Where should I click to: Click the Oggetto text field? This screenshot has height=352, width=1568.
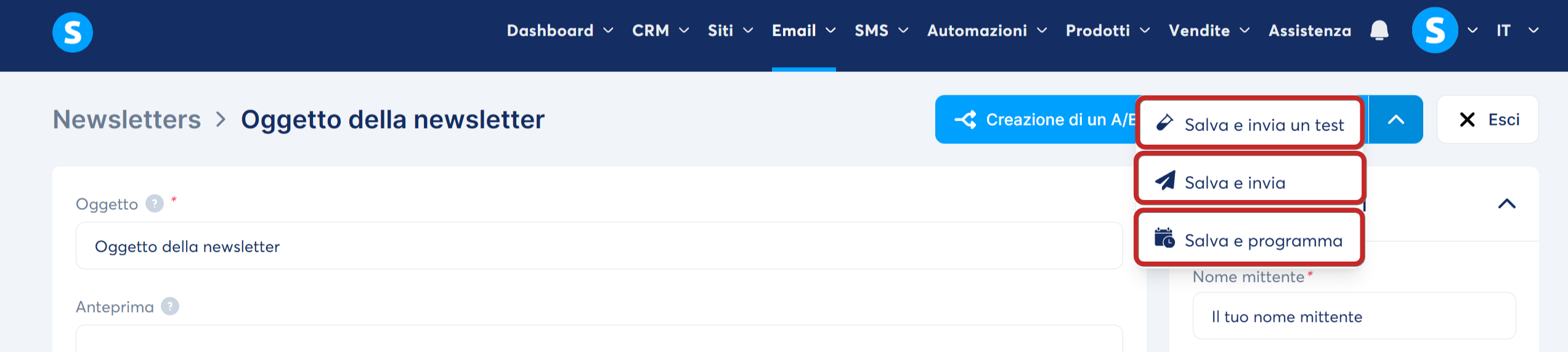599,246
